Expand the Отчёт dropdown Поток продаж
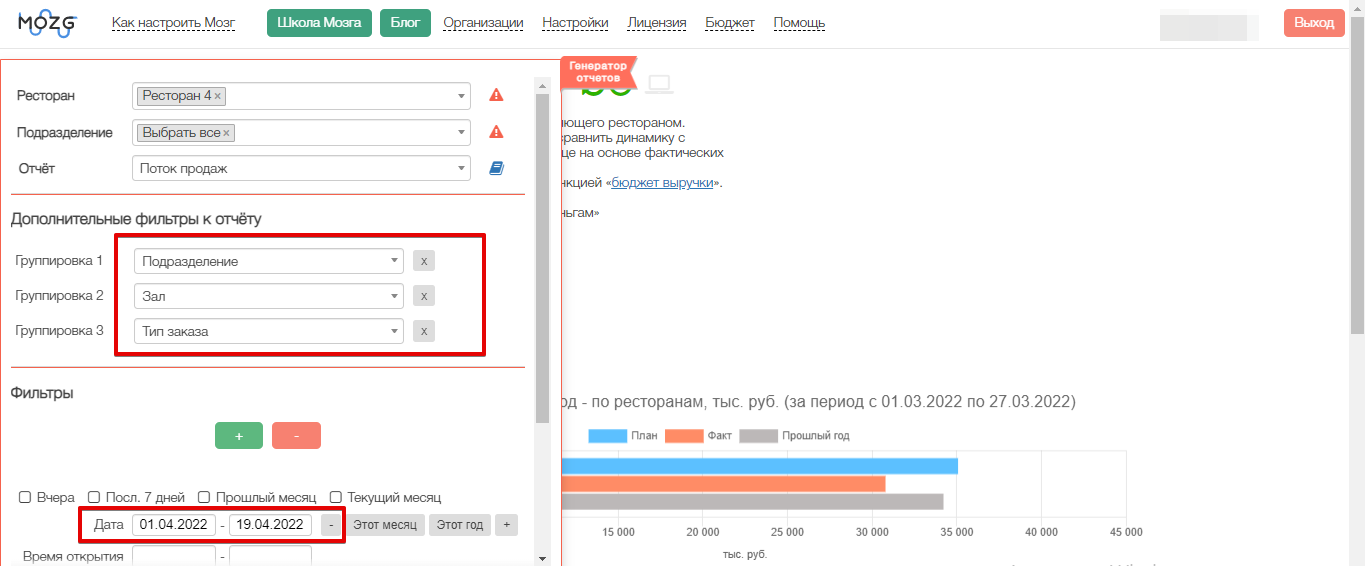The width and height of the screenshot is (1365, 566). click(301, 168)
